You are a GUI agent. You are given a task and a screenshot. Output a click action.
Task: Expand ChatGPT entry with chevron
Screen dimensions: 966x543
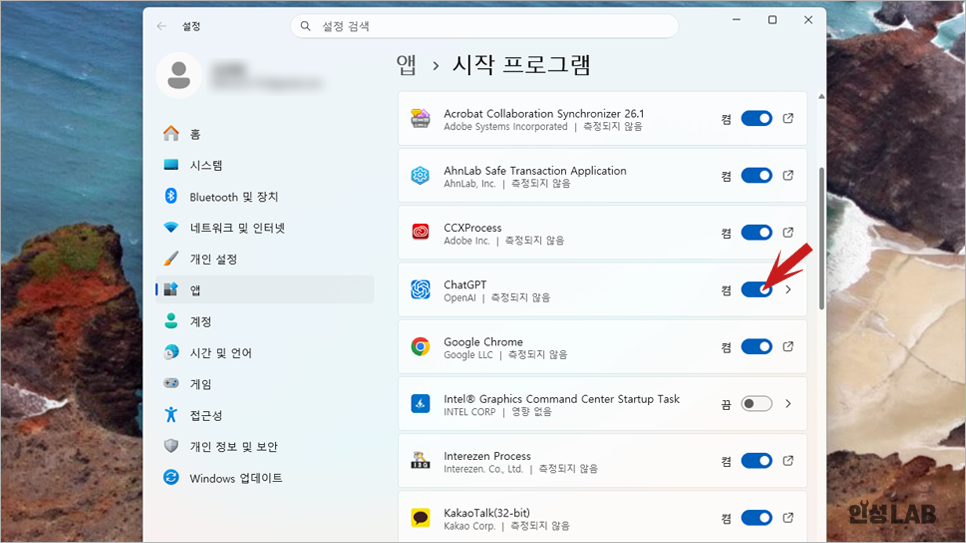coord(788,290)
